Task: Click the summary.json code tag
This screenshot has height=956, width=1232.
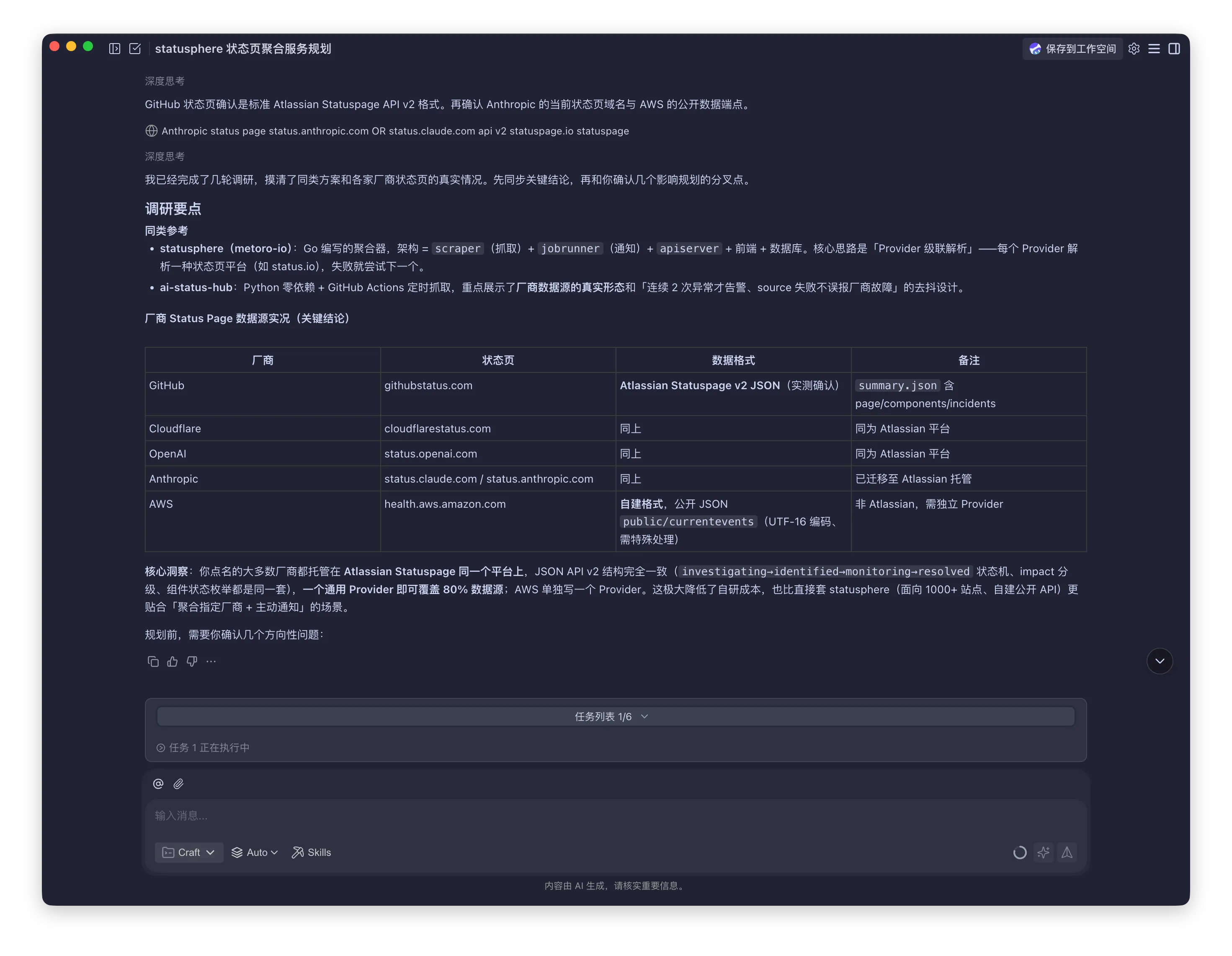Action: click(x=897, y=385)
